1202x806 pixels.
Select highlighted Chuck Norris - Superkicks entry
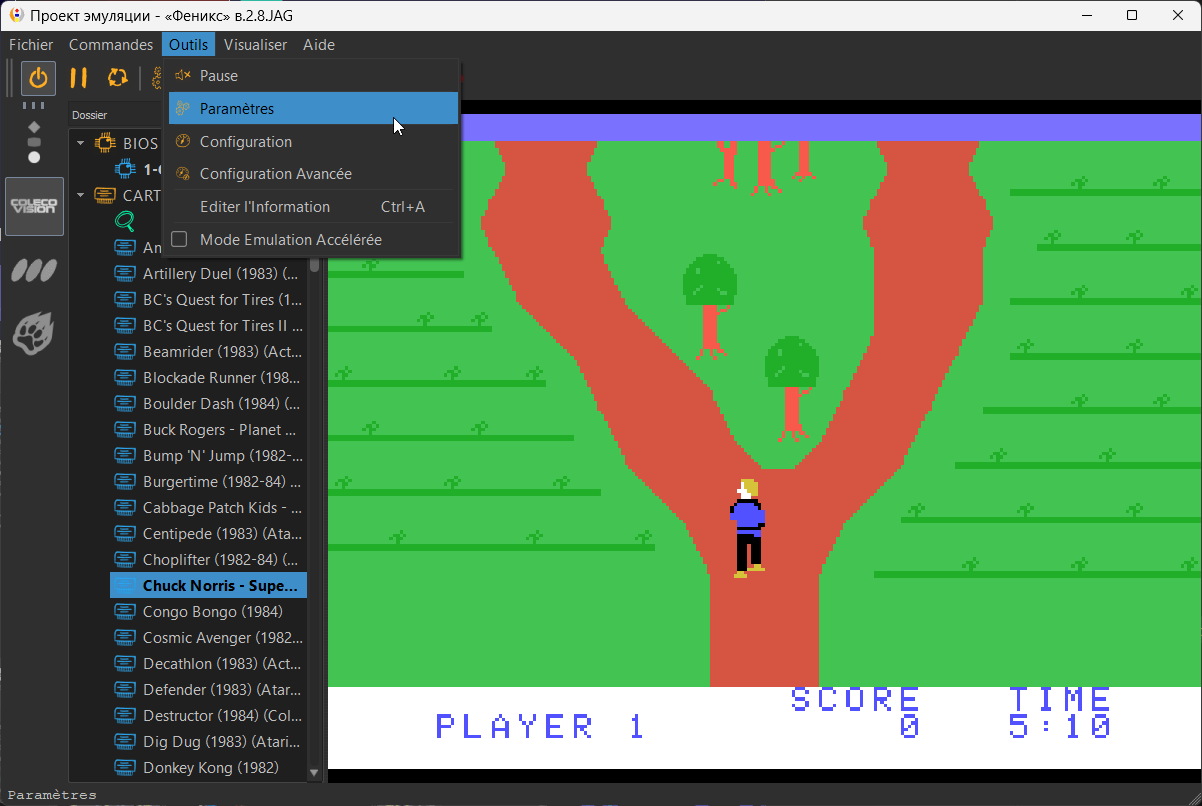pyautogui.click(x=208, y=585)
